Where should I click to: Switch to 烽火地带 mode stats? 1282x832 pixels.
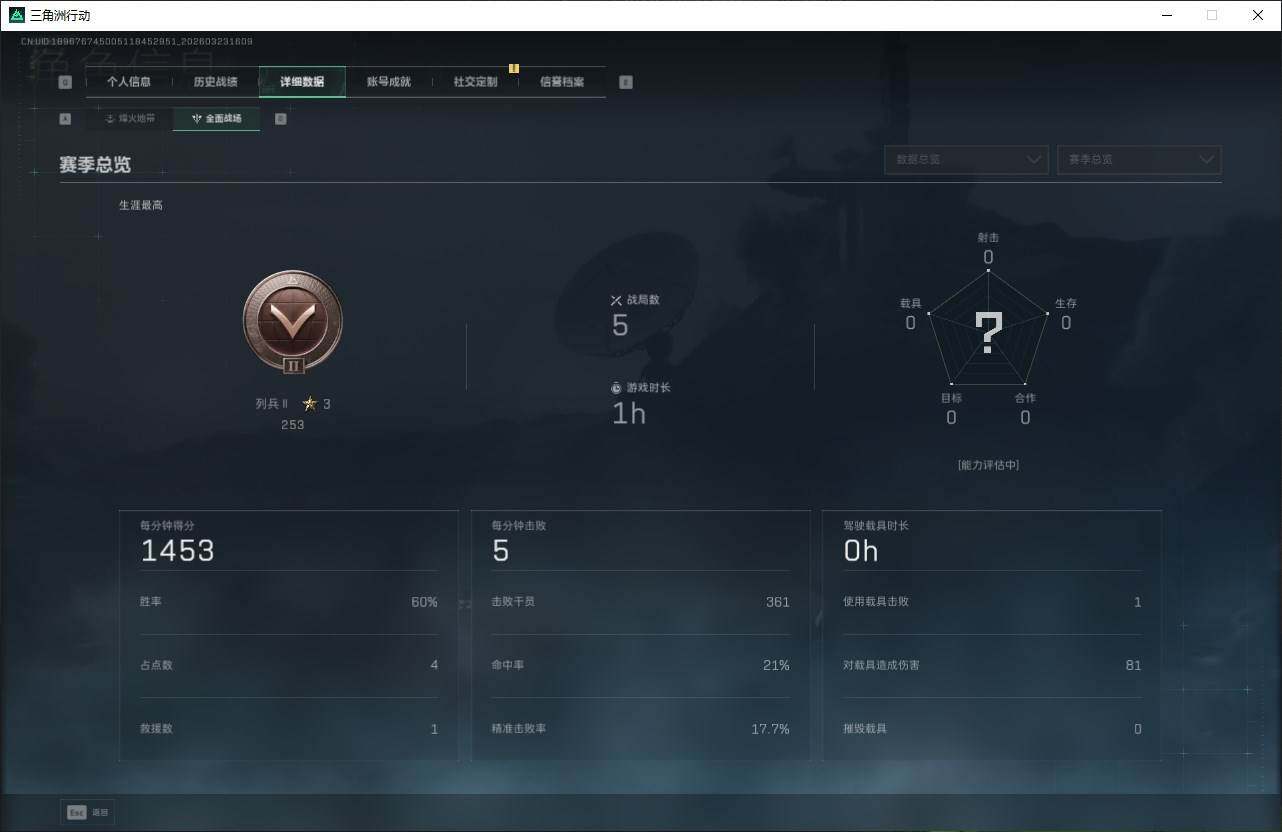point(130,119)
